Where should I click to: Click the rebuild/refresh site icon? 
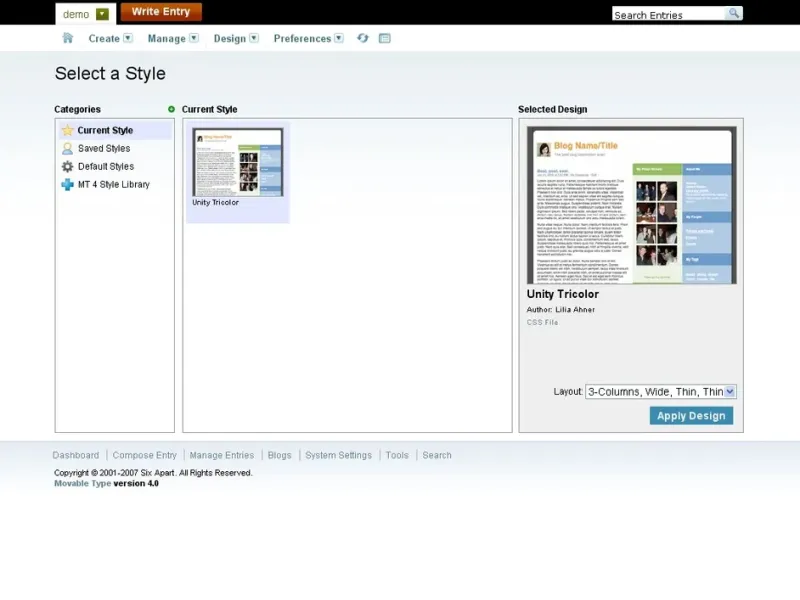(x=363, y=38)
